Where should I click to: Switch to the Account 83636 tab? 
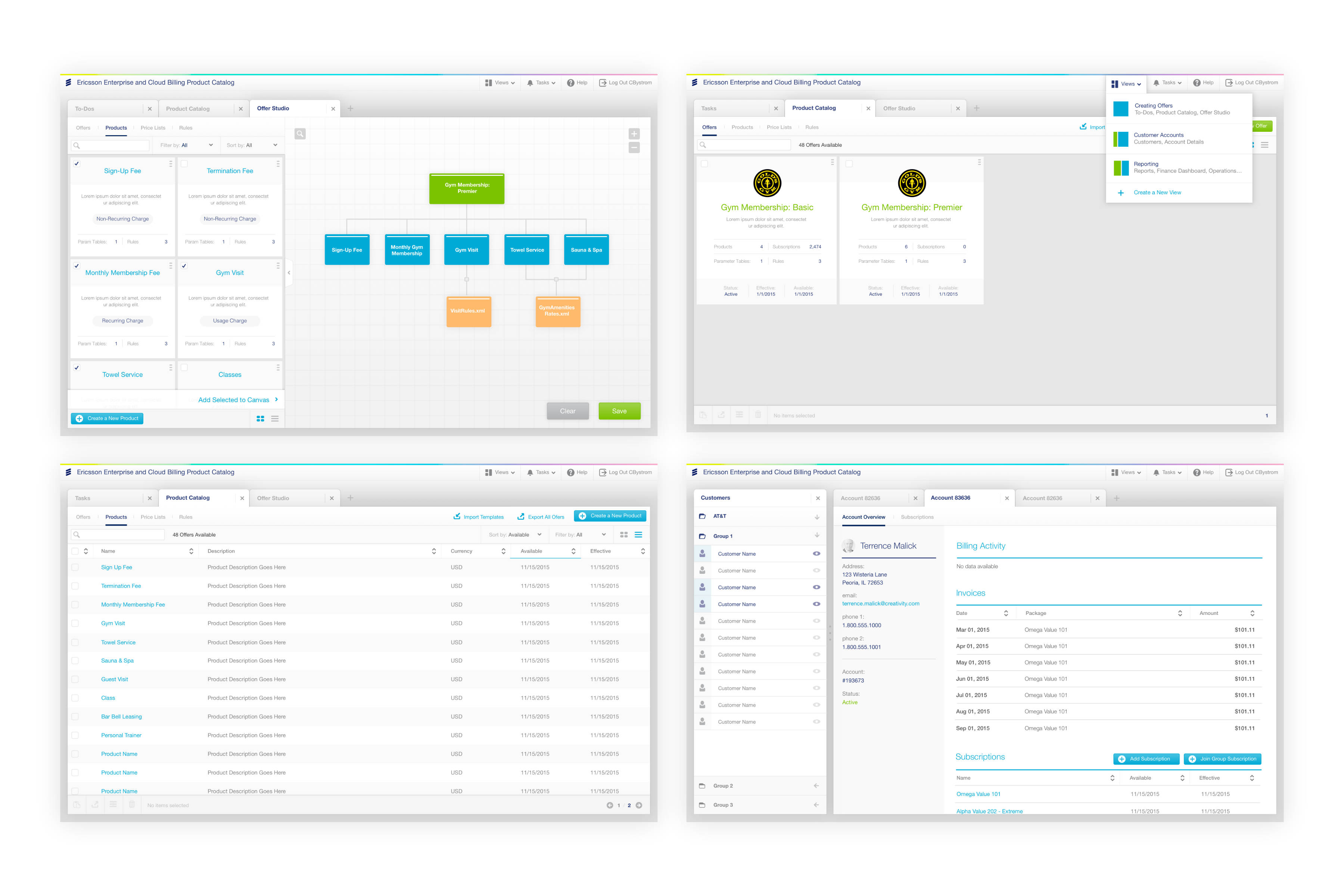pos(950,498)
